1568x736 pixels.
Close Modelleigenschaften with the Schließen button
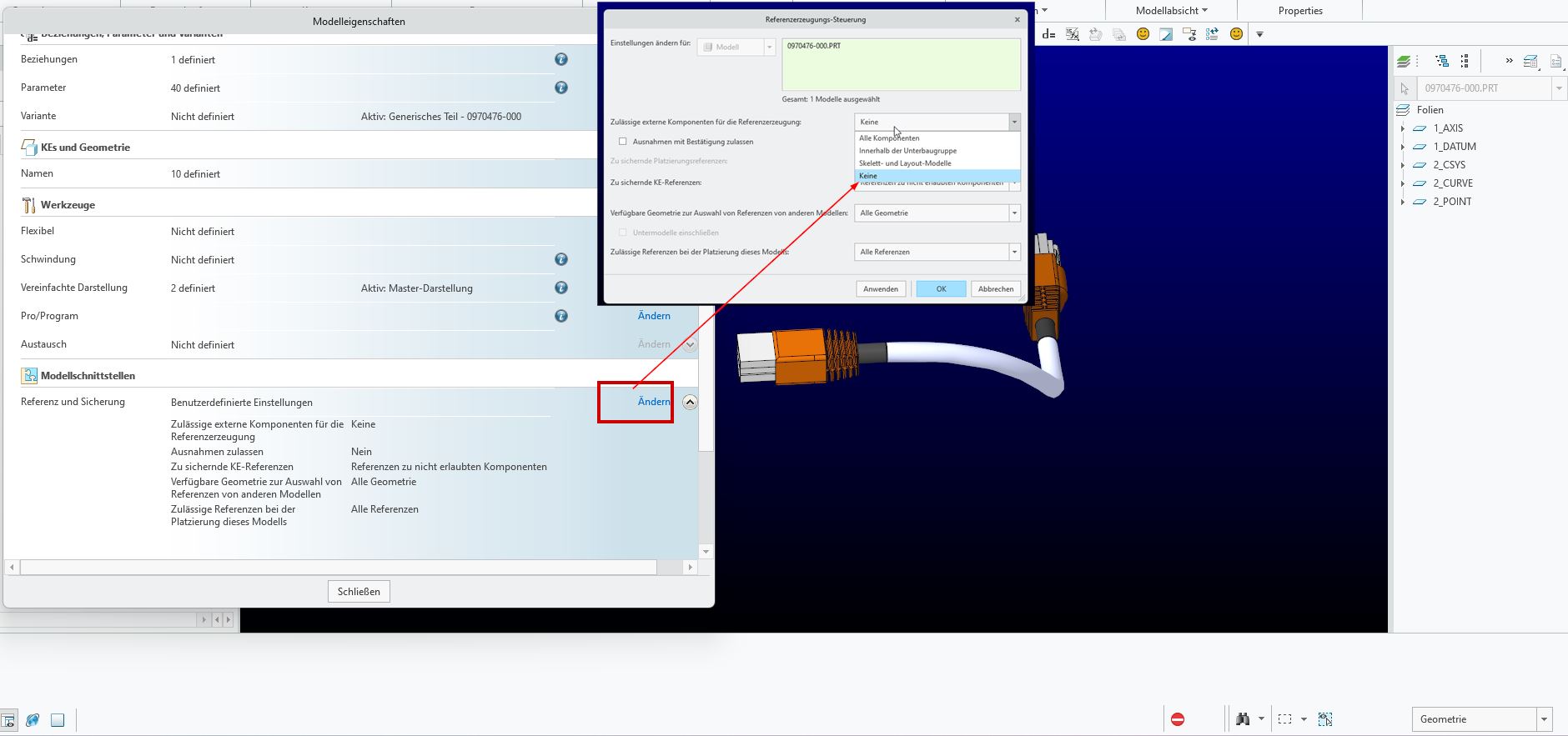pos(359,592)
